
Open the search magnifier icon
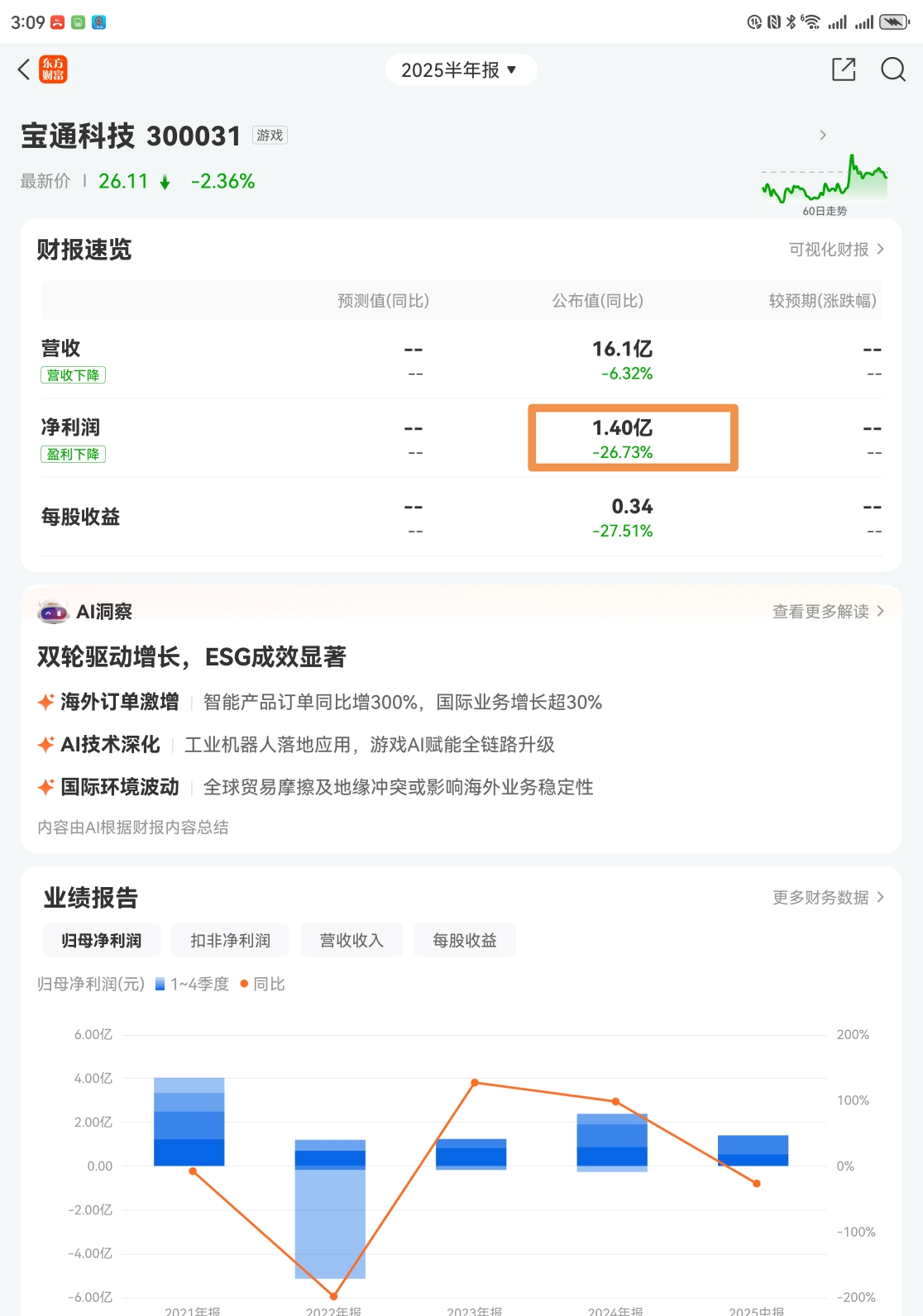893,69
